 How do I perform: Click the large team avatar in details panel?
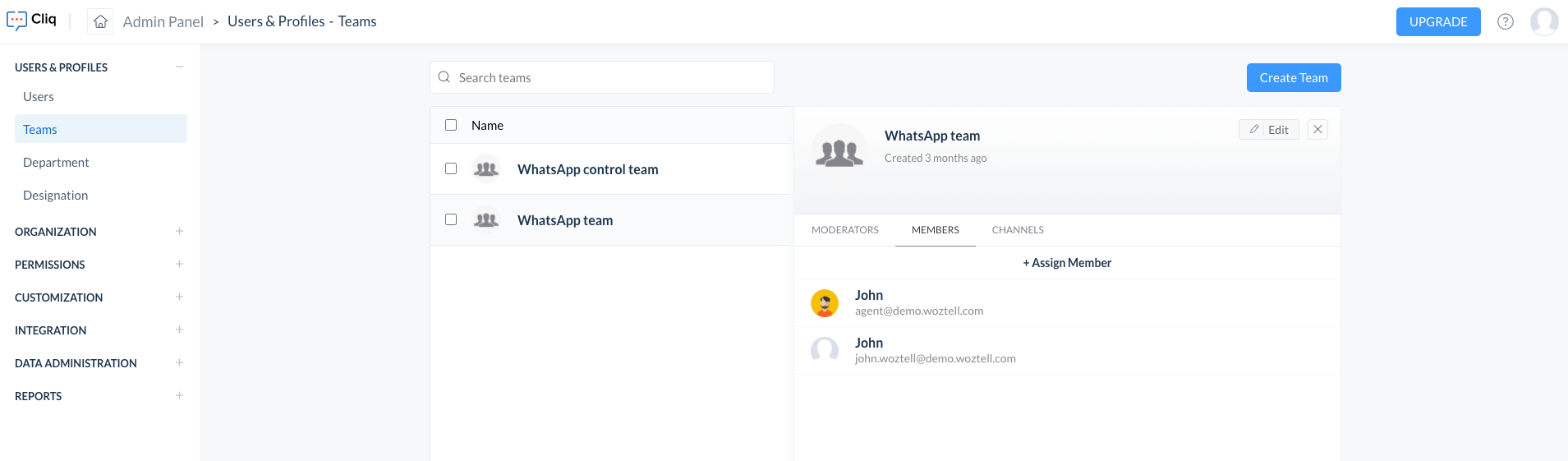pyautogui.click(x=839, y=151)
